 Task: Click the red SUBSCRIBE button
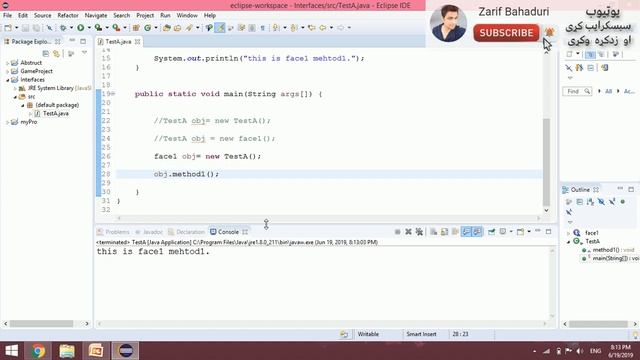(506, 33)
